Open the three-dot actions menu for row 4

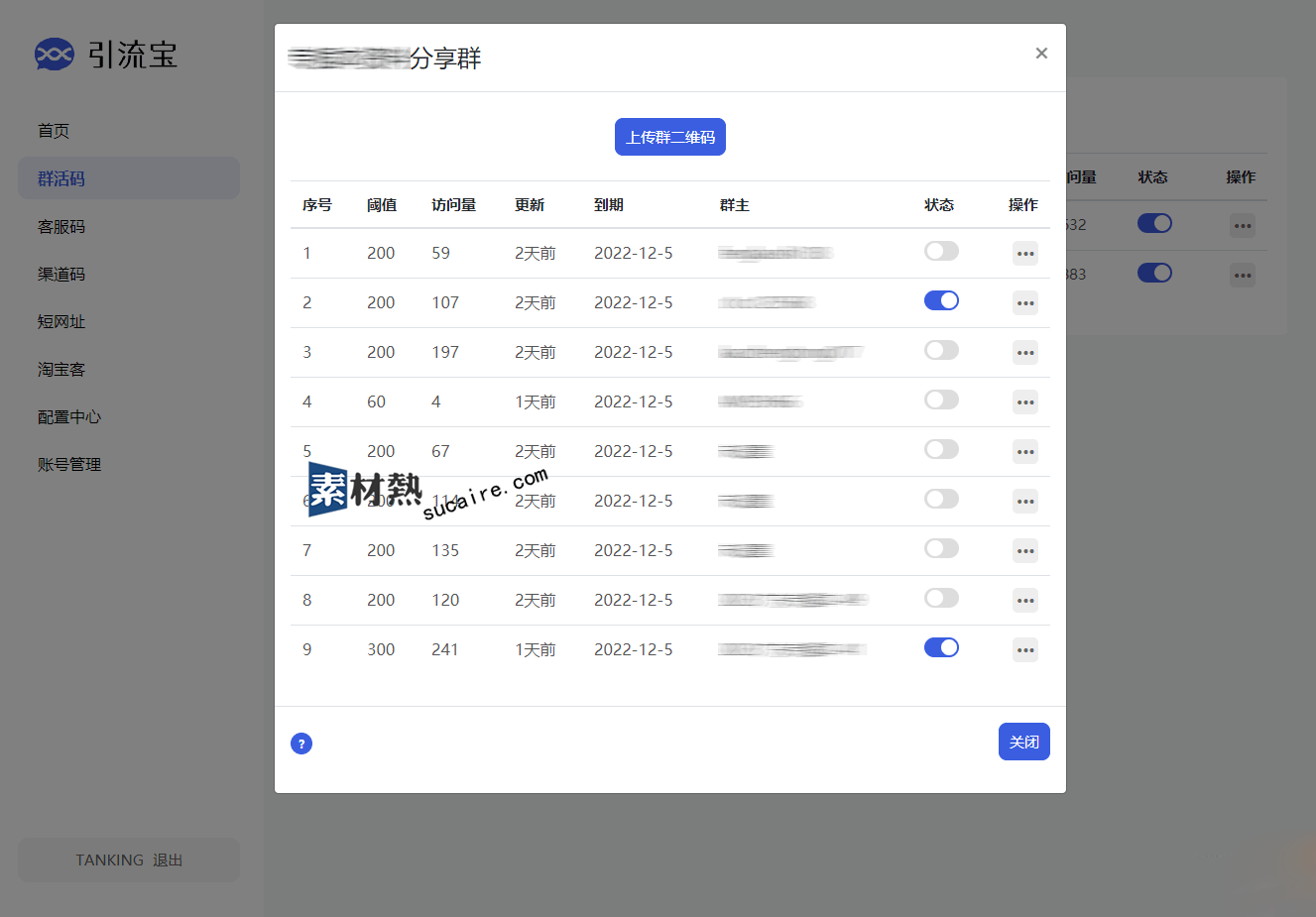coord(1024,402)
